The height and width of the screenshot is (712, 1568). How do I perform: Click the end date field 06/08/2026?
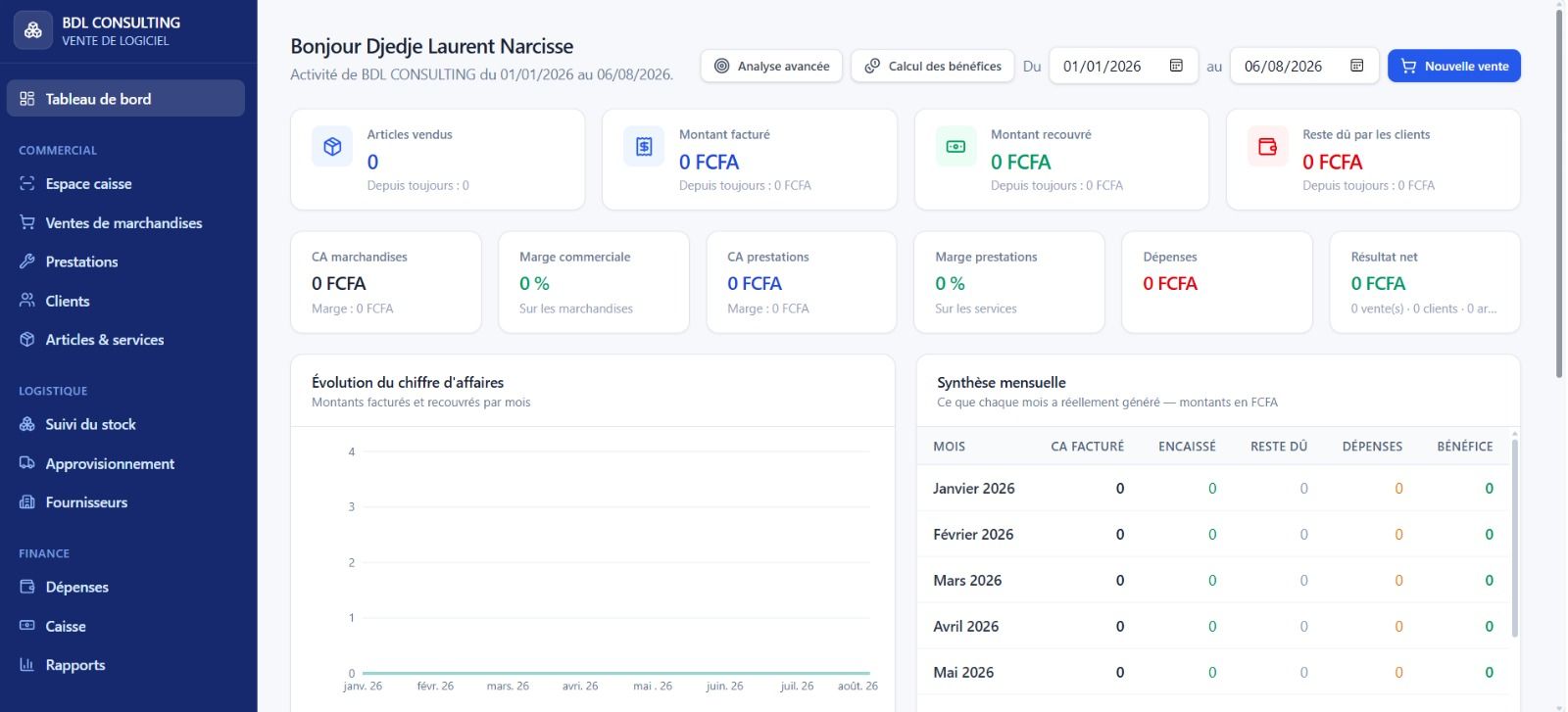pyautogui.click(x=1304, y=66)
